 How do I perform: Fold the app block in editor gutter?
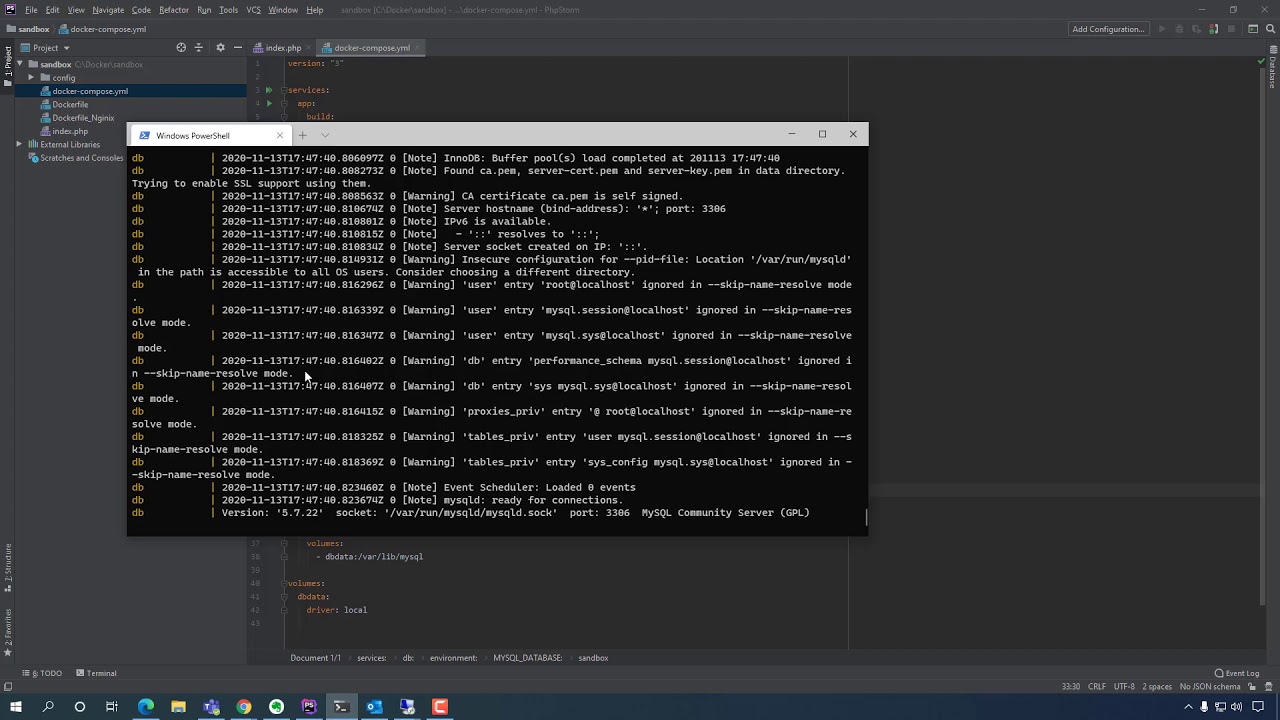(284, 103)
